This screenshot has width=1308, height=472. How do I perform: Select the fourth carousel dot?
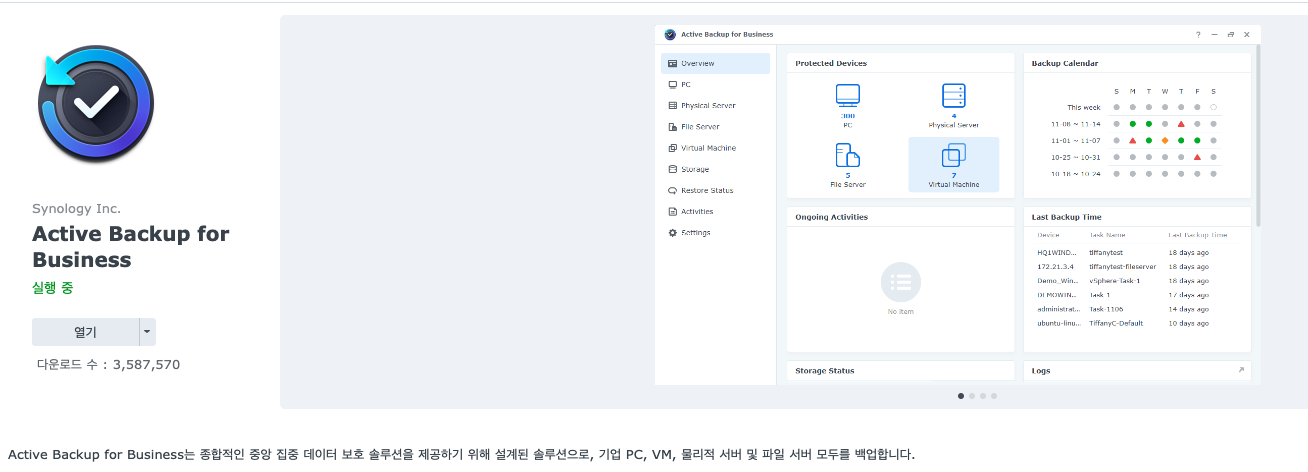pyautogui.click(x=994, y=396)
